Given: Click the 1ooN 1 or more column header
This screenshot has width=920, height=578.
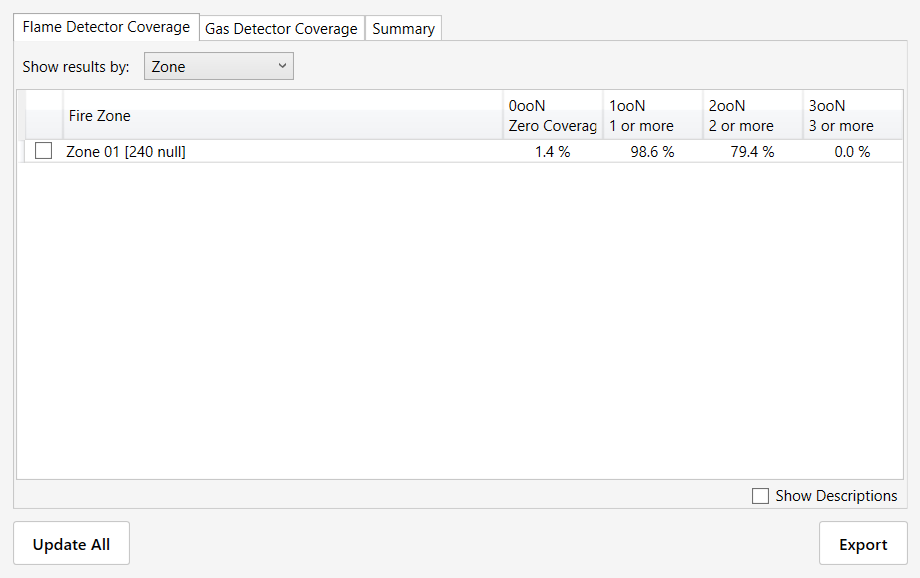Looking at the screenshot, I should pyautogui.click(x=652, y=115).
